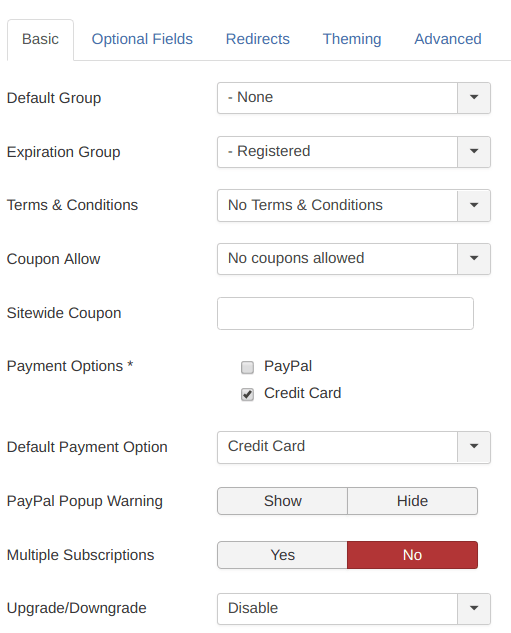Image resolution: width=511 pixels, height=633 pixels.
Task: Set PayPal Popup Warning to Show
Action: coord(283,501)
